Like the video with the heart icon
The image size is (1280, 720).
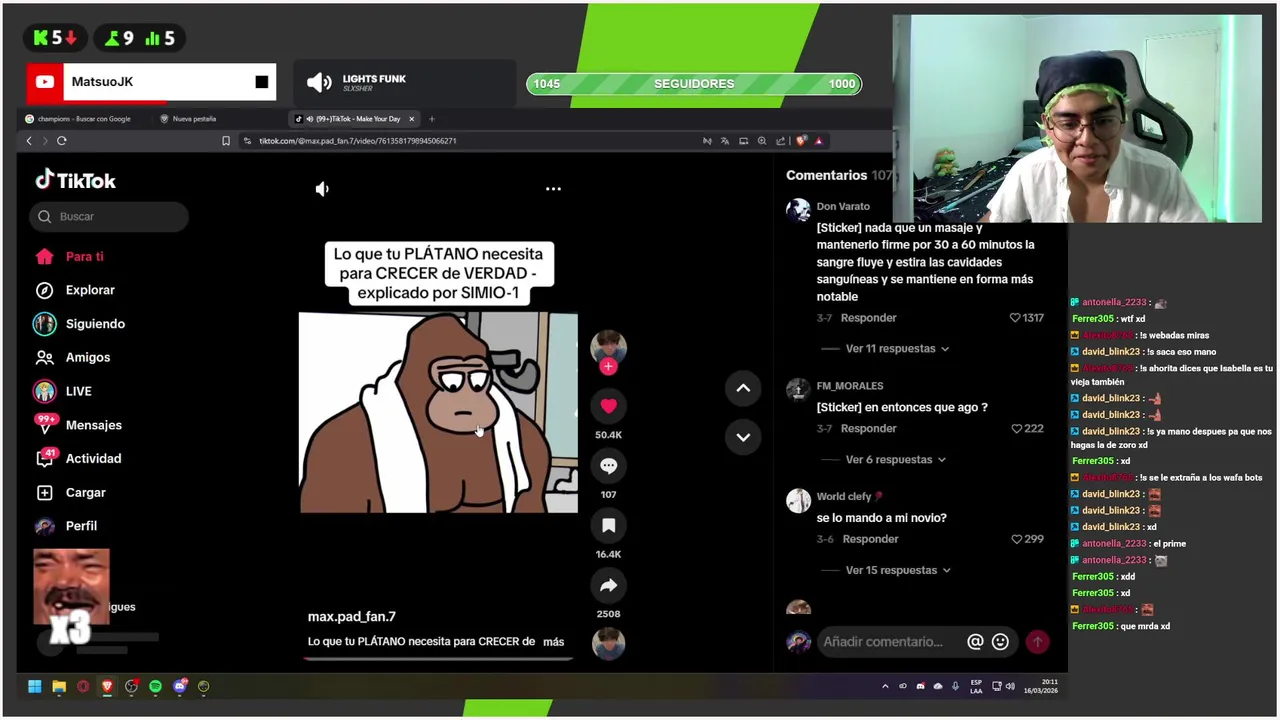click(x=608, y=405)
